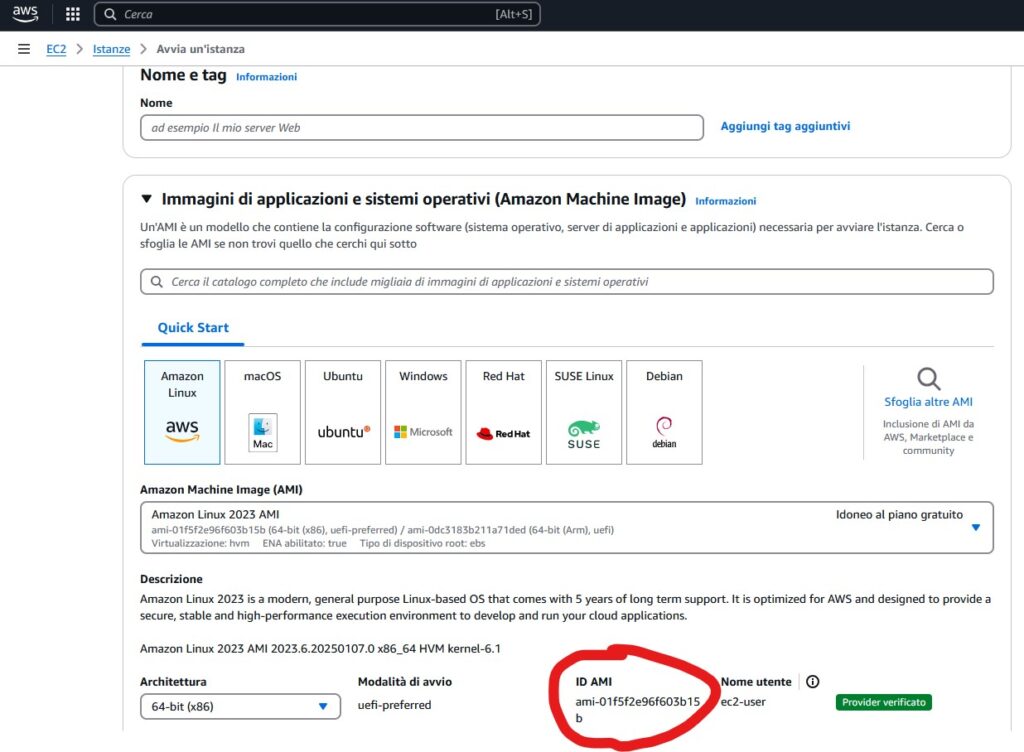Click Aggiungi tag aggiuntivi link

785,126
